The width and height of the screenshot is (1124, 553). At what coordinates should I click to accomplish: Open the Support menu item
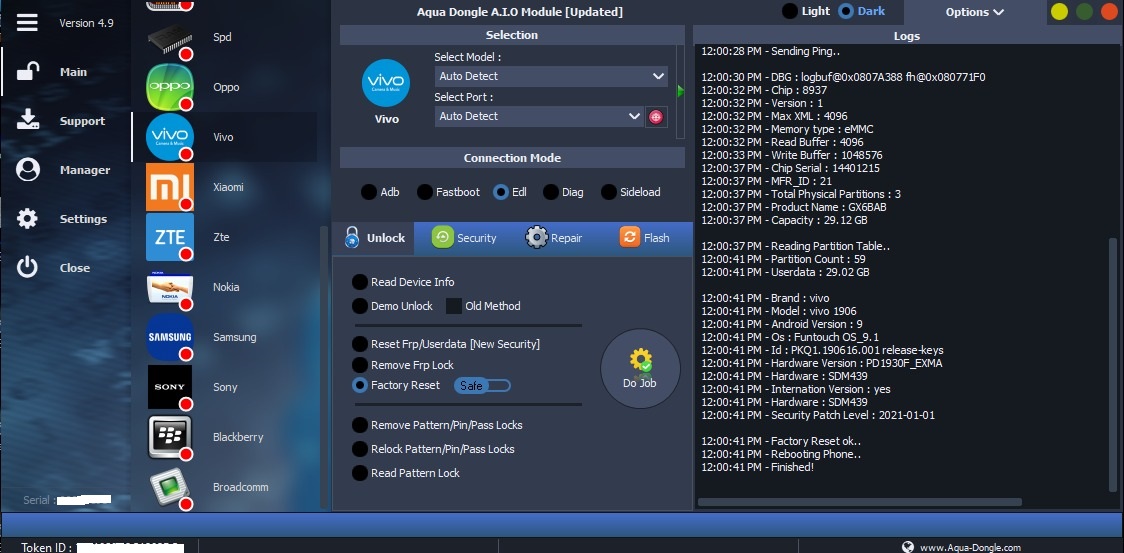click(x=82, y=121)
